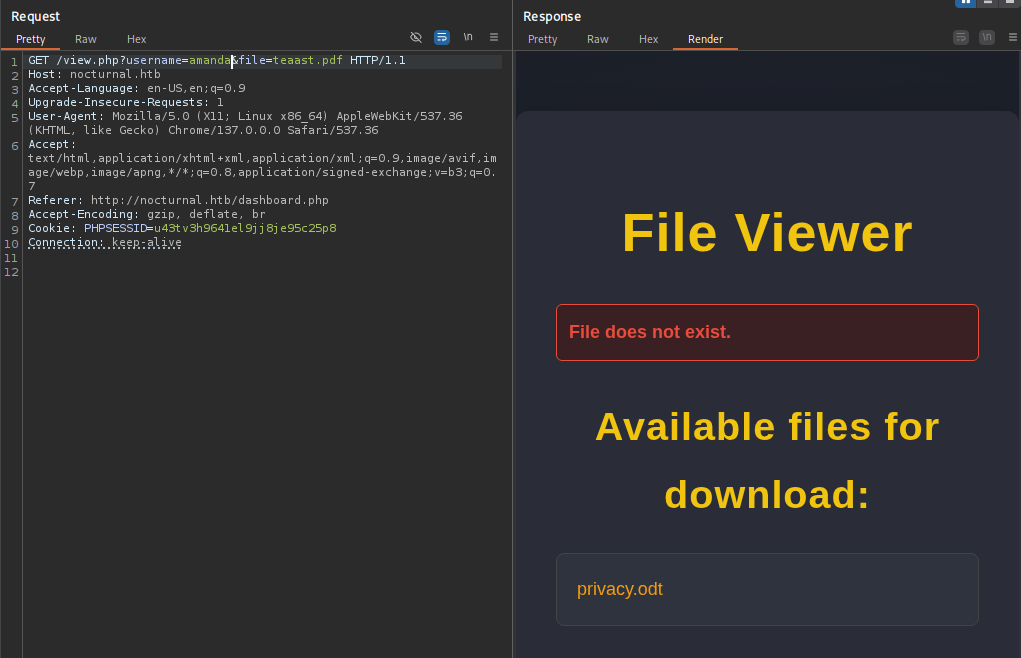This screenshot has width=1021, height=658.
Task: Select the top-bottom layout icon
Action: pyautogui.click(x=987, y=3)
